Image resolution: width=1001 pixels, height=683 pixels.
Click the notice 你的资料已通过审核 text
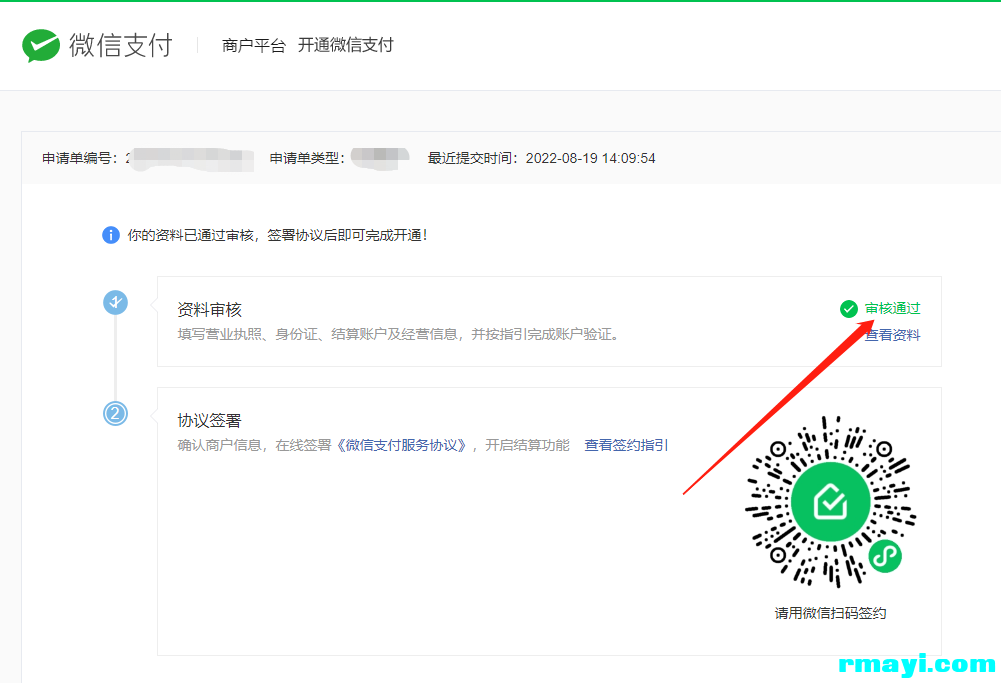276,235
